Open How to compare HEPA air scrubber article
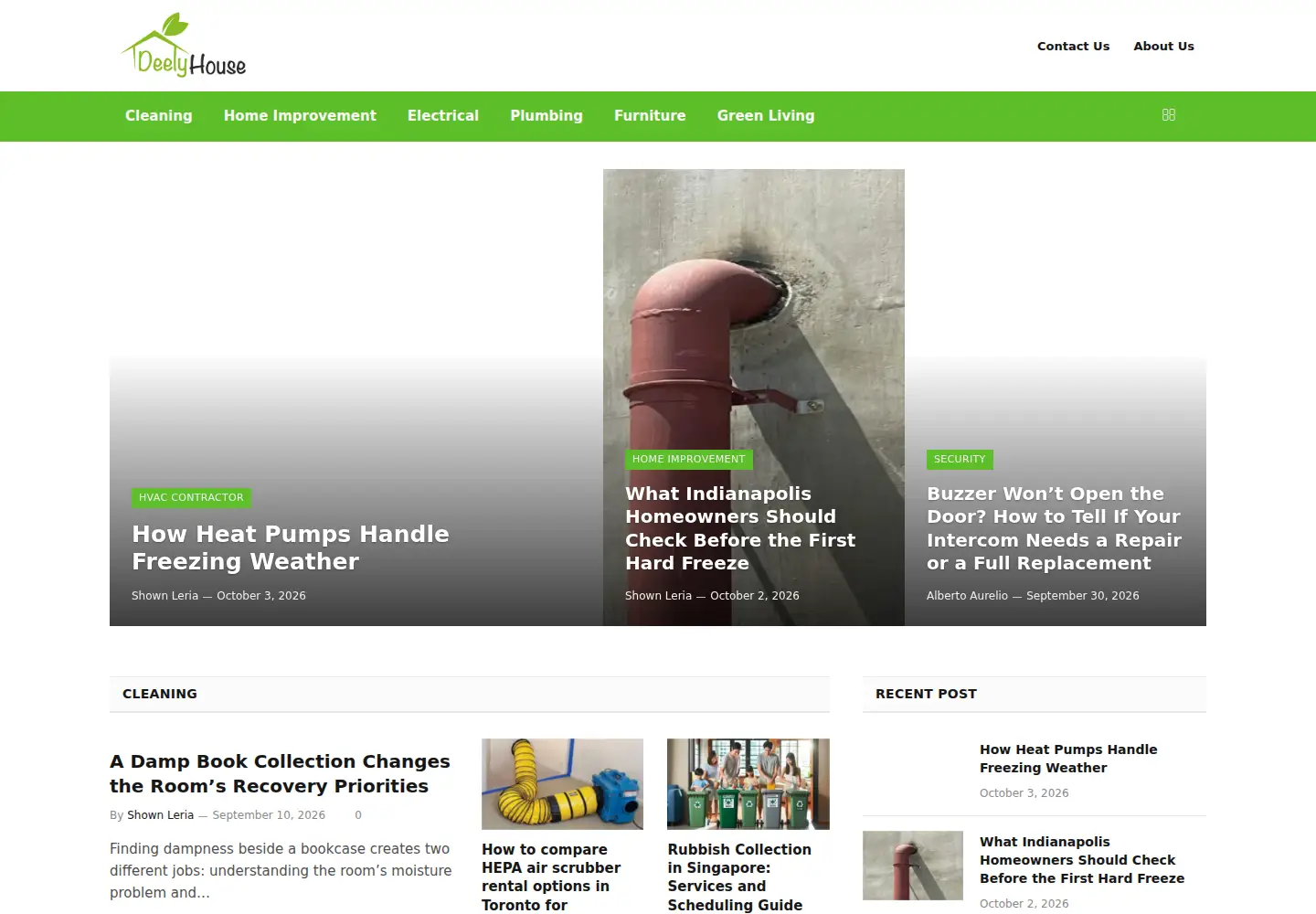This screenshot has height=914, width=1316. click(551, 877)
